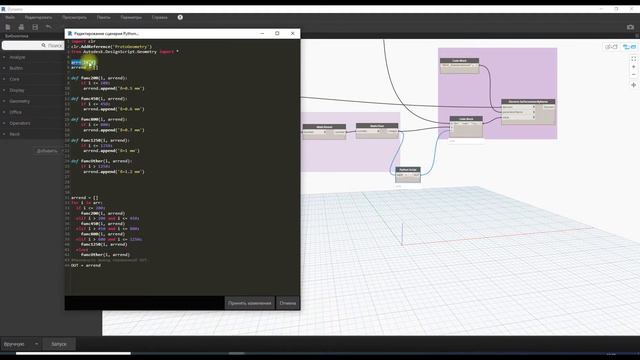Click the Element.SetParameterByName node header
The height and width of the screenshot is (360, 640).
tap(528, 102)
